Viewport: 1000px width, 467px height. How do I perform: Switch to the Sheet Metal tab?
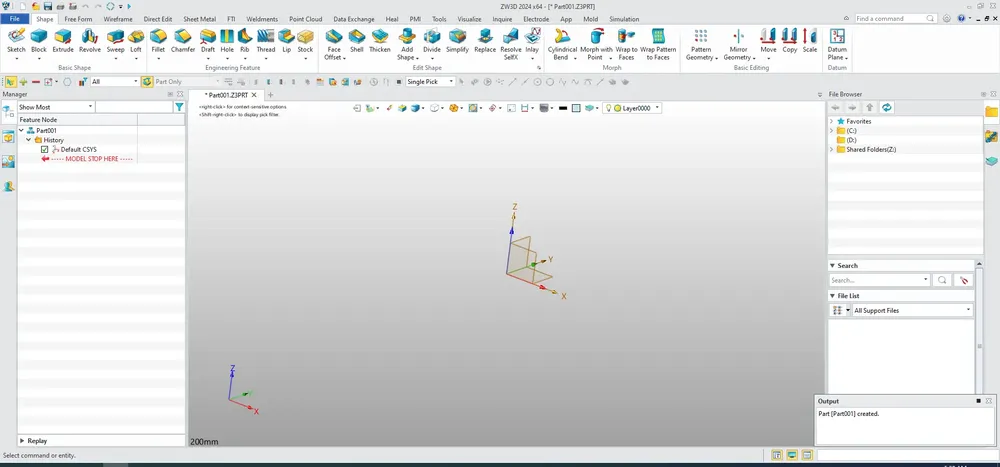tap(200, 19)
